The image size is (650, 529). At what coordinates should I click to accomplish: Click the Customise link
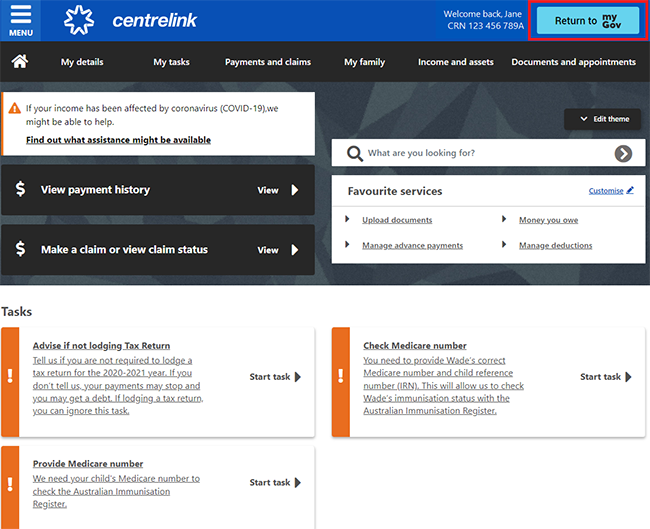(606, 191)
